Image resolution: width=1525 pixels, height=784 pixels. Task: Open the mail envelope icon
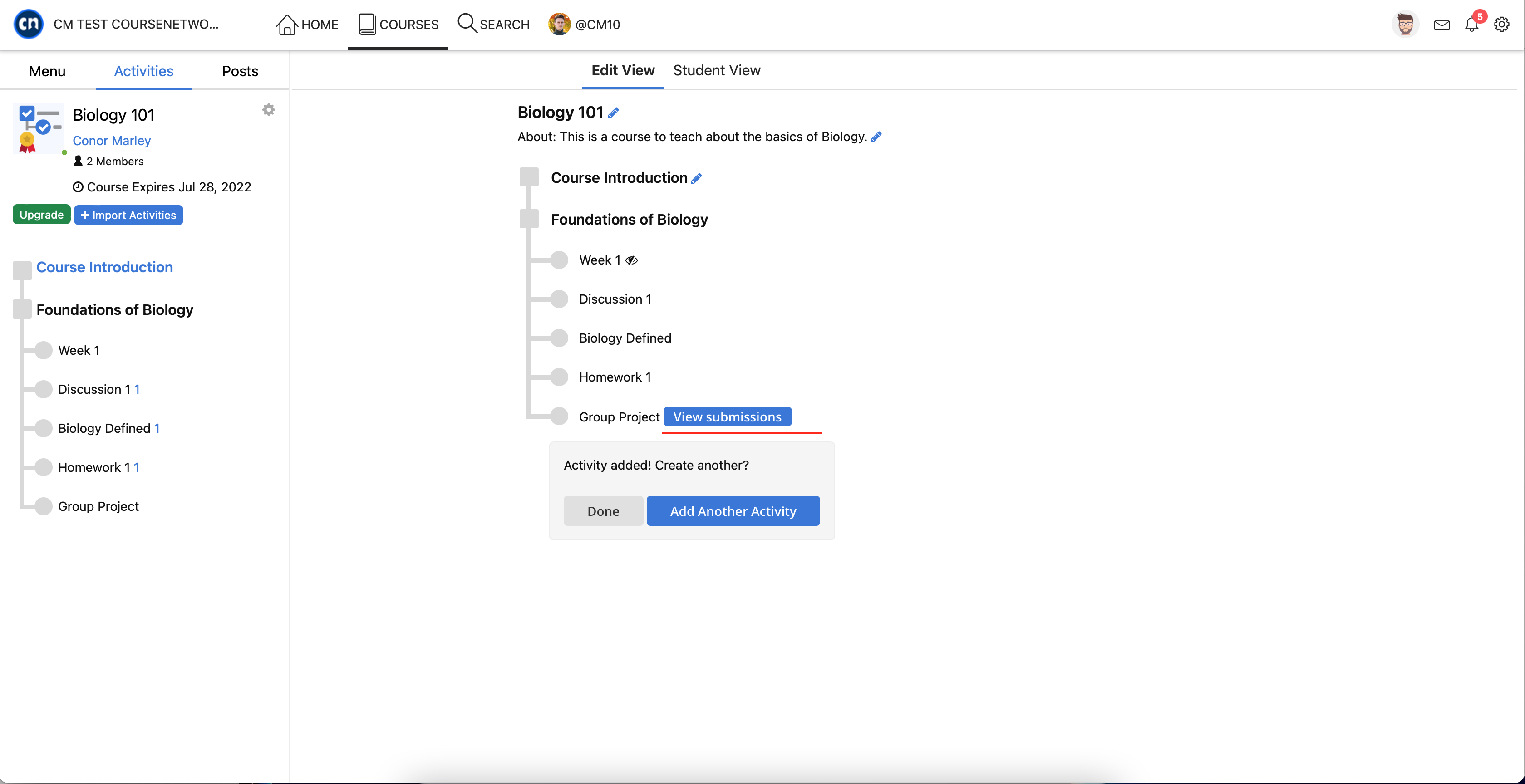pyautogui.click(x=1441, y=25)
